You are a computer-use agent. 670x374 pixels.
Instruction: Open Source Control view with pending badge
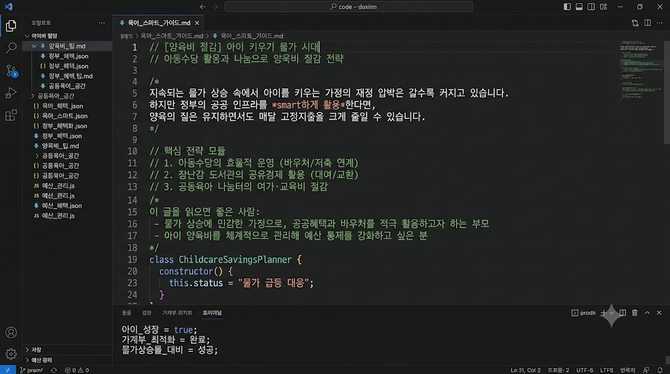coord(12,71)
